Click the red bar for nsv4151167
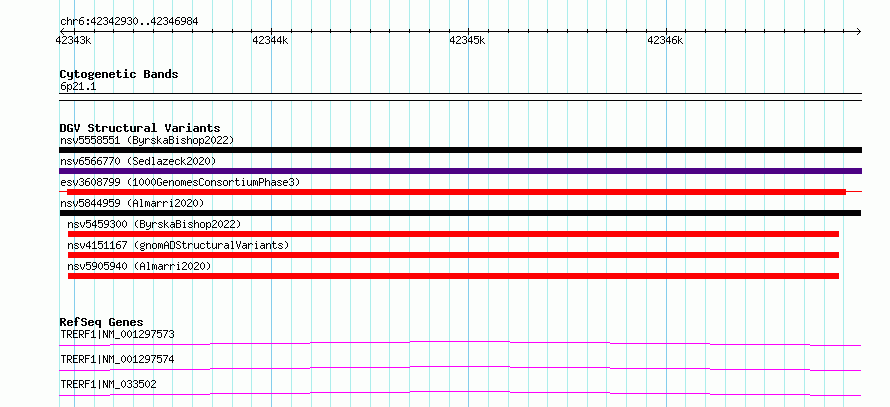Viewport: 890px width, 407px height. [x=453, y=255]
